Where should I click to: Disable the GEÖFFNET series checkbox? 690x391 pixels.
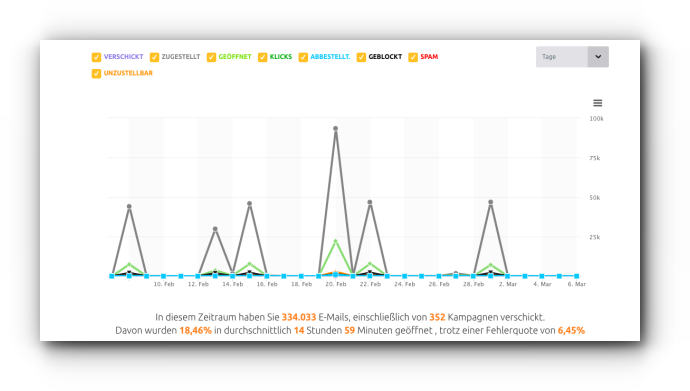(212, 57)
